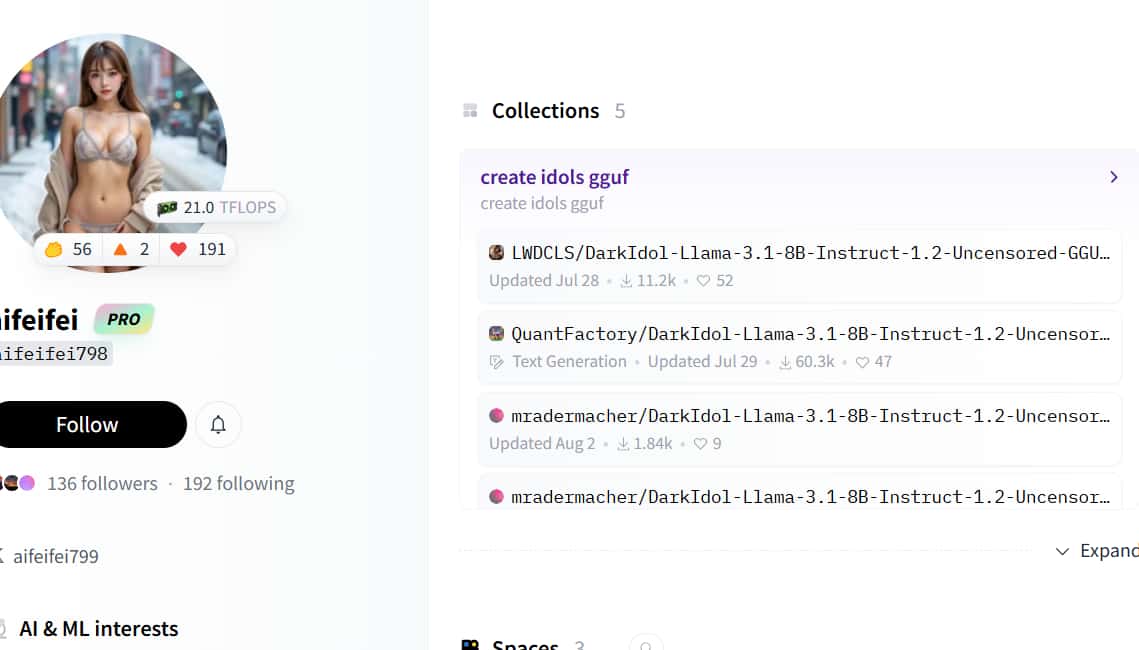
Task: Click the yellow badge showing 56
Action: (68, 249)
